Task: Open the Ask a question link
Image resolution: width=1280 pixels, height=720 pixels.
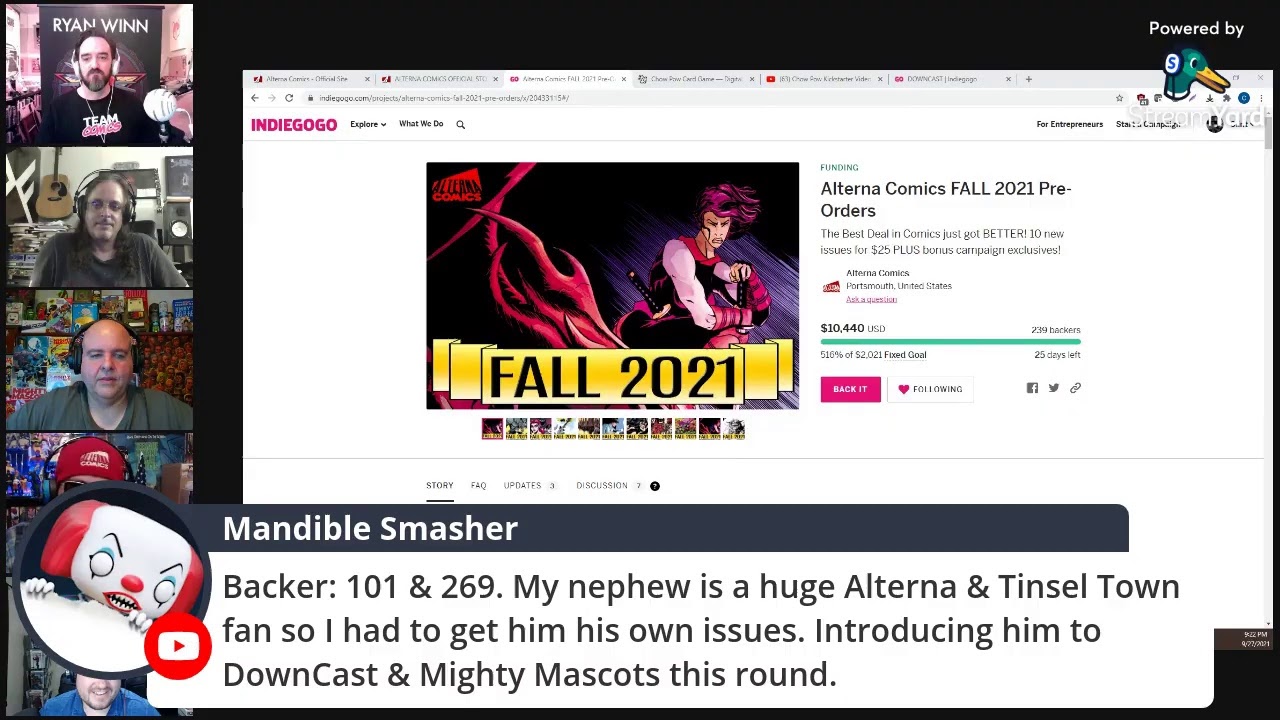Action: [871, 299]
